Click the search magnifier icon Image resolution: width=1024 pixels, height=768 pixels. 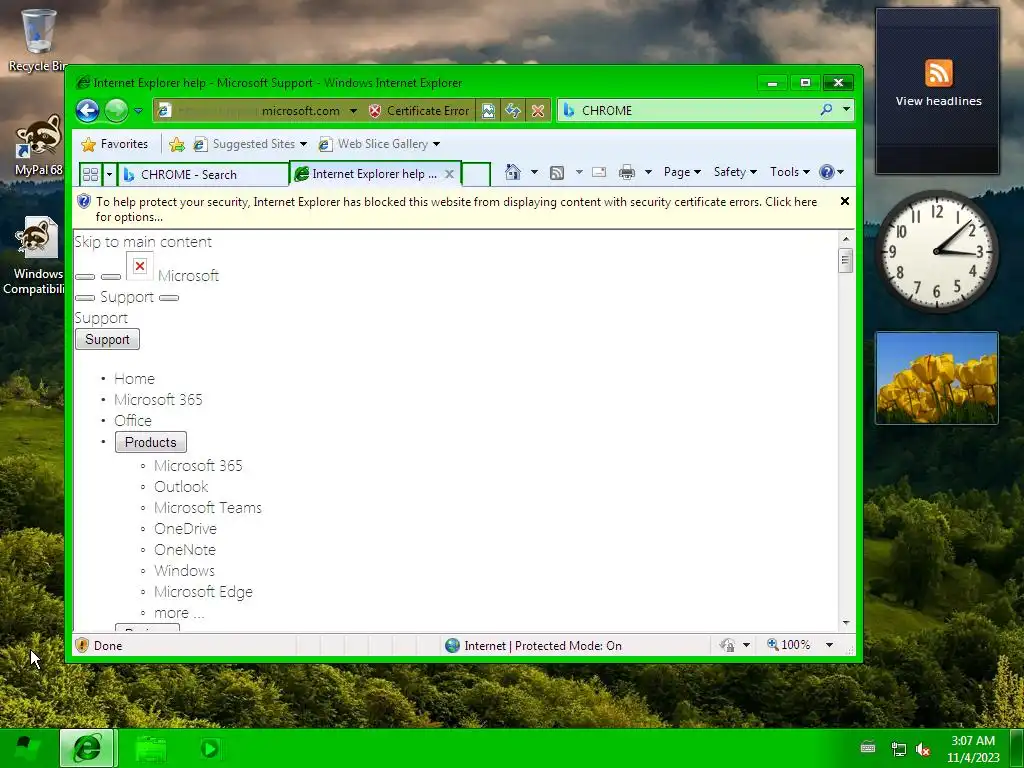(826, 110)
